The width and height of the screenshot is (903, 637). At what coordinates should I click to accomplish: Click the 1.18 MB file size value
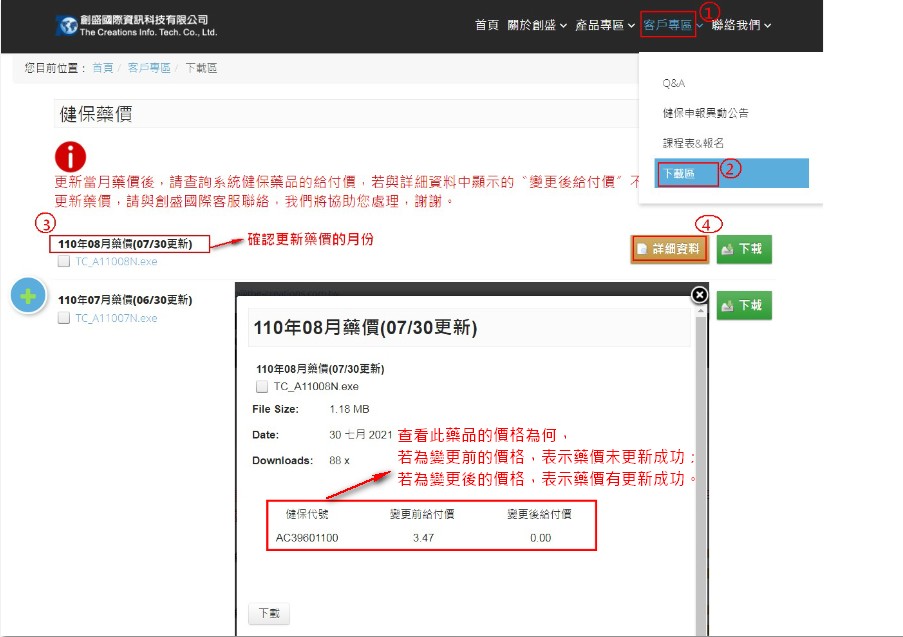[349, 410]
